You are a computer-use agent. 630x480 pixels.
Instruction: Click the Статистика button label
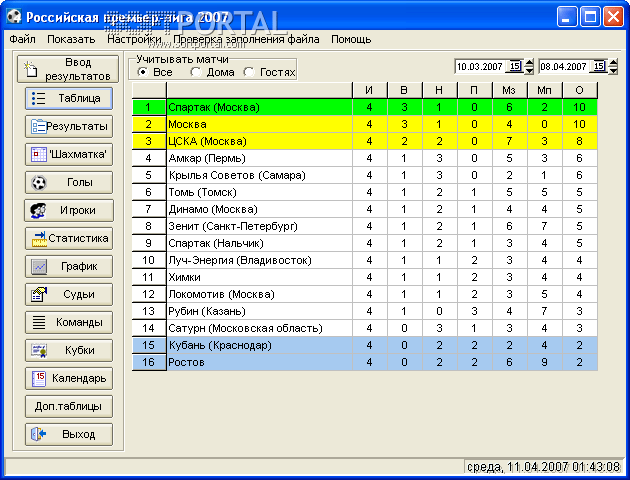click(78, 239)
